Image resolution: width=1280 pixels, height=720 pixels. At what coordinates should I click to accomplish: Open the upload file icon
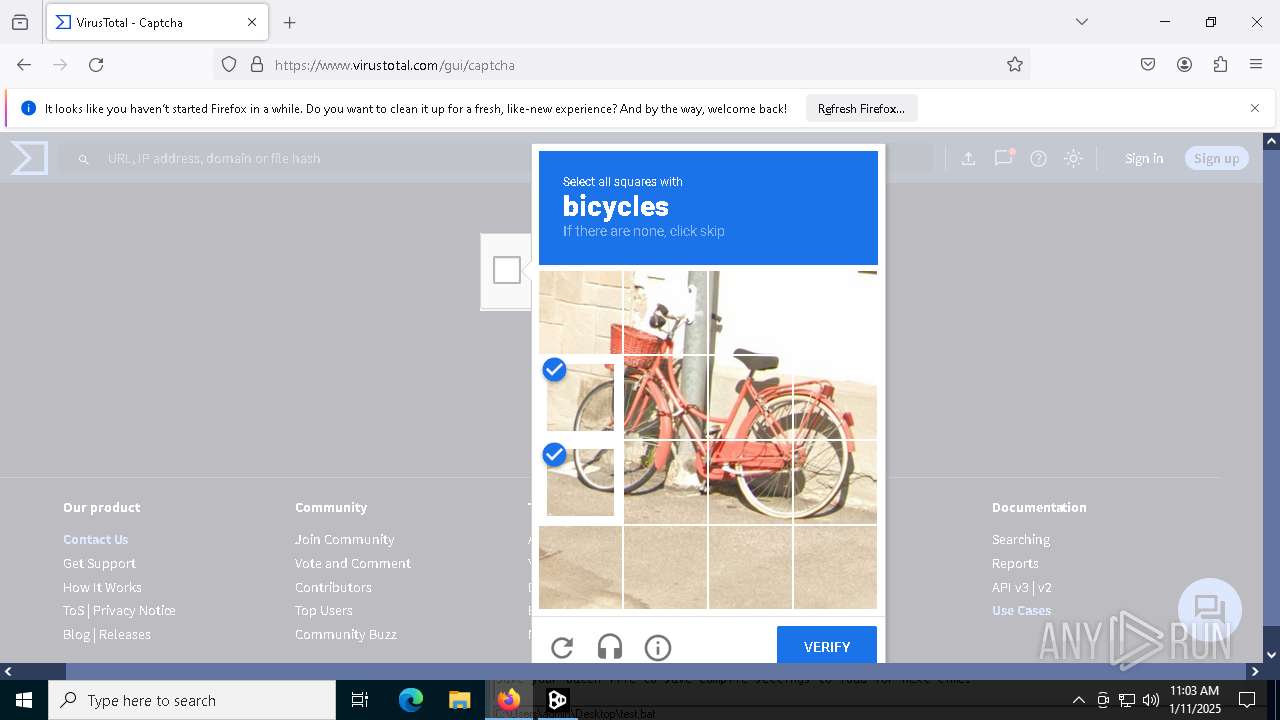point(968,158)
